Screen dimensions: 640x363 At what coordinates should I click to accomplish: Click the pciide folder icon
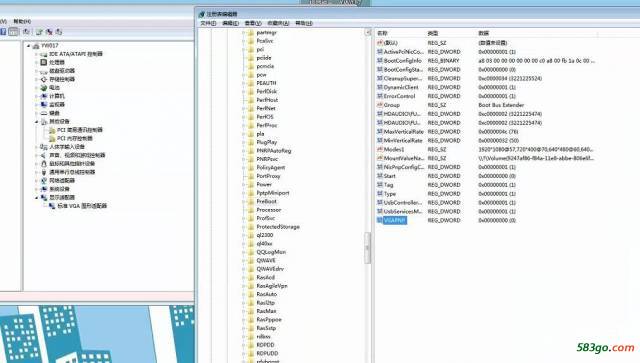tap(251, 58)
